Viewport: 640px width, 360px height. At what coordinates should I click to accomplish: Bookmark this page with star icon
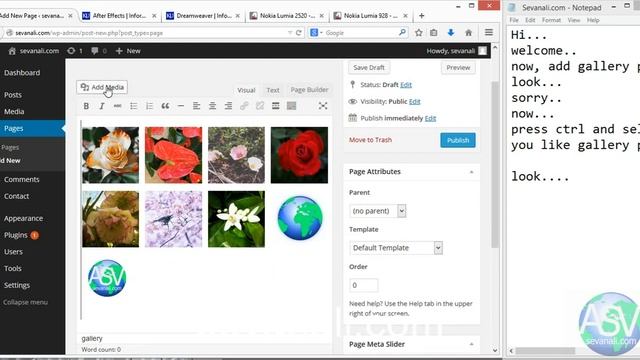point(419,33)
